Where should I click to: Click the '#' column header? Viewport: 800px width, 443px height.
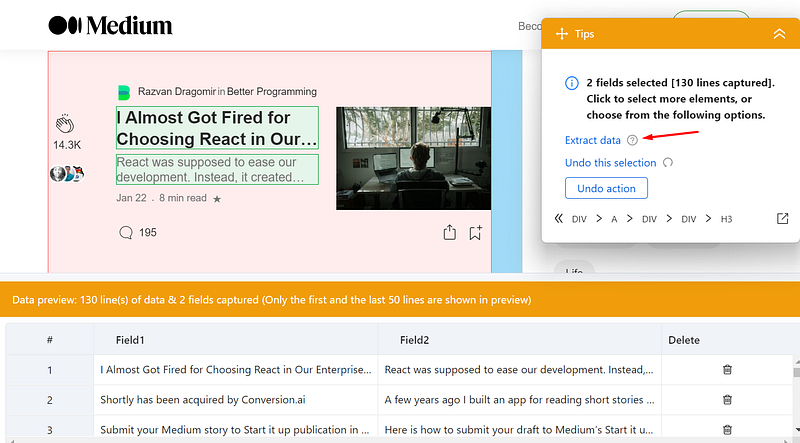49,340
